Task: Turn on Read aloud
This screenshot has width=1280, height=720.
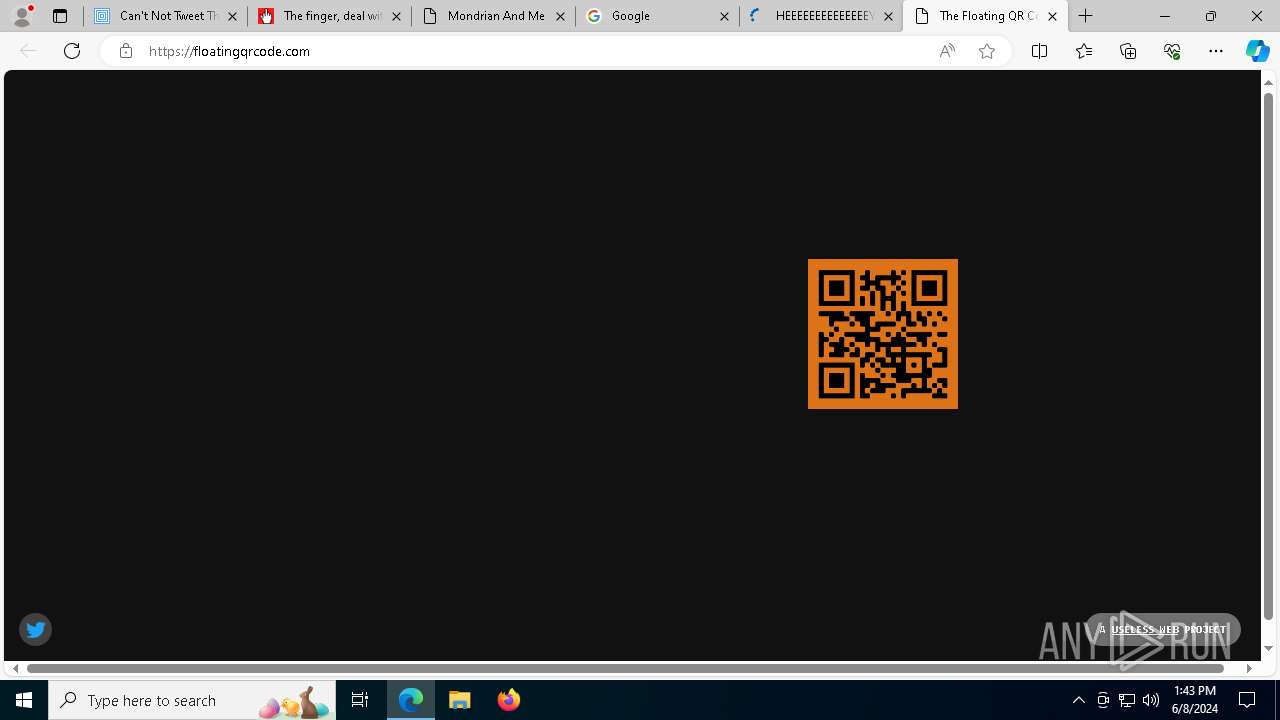Action: pos(947,51)
